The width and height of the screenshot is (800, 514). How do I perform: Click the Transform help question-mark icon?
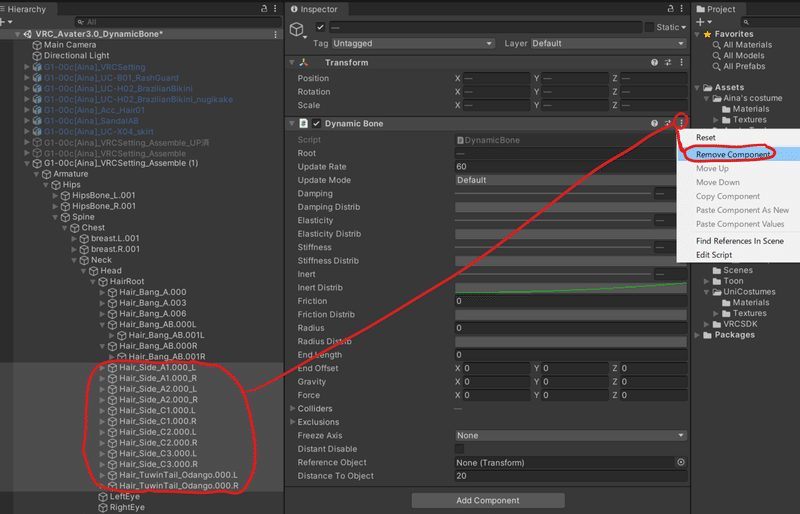(x=654, y=62)
